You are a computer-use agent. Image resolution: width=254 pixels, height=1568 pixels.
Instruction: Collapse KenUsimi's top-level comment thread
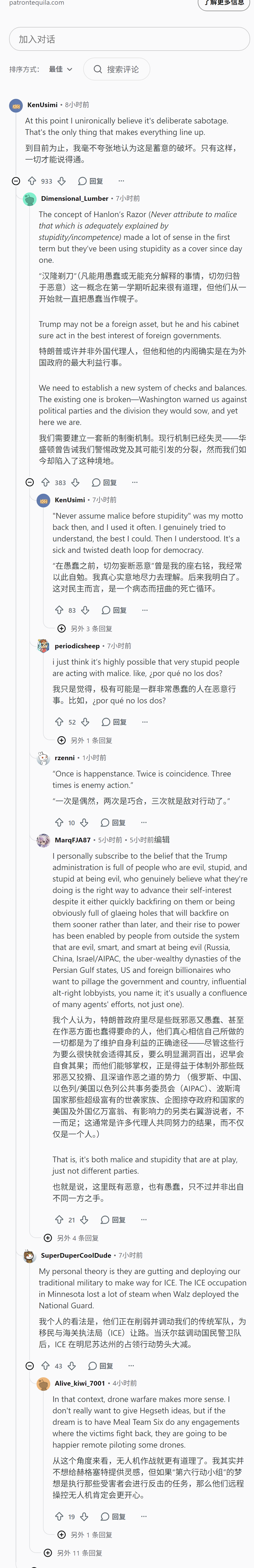click(16, 181)
